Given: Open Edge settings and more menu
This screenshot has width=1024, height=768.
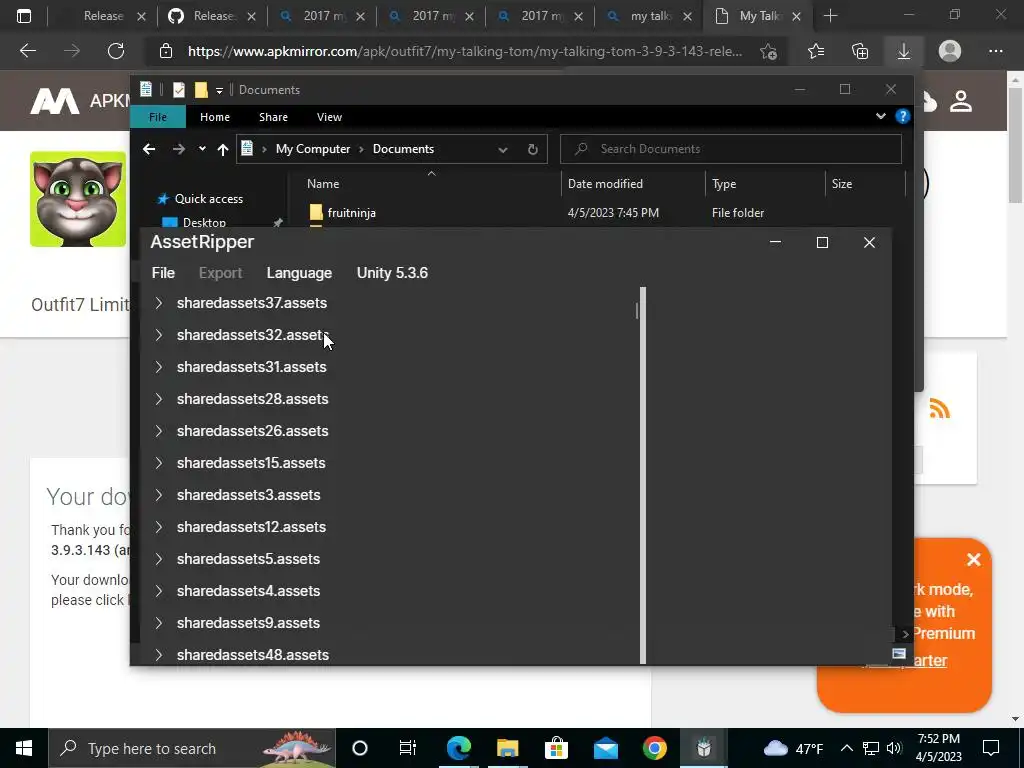Looking at the screenshot, I should (x=995, y=51).
